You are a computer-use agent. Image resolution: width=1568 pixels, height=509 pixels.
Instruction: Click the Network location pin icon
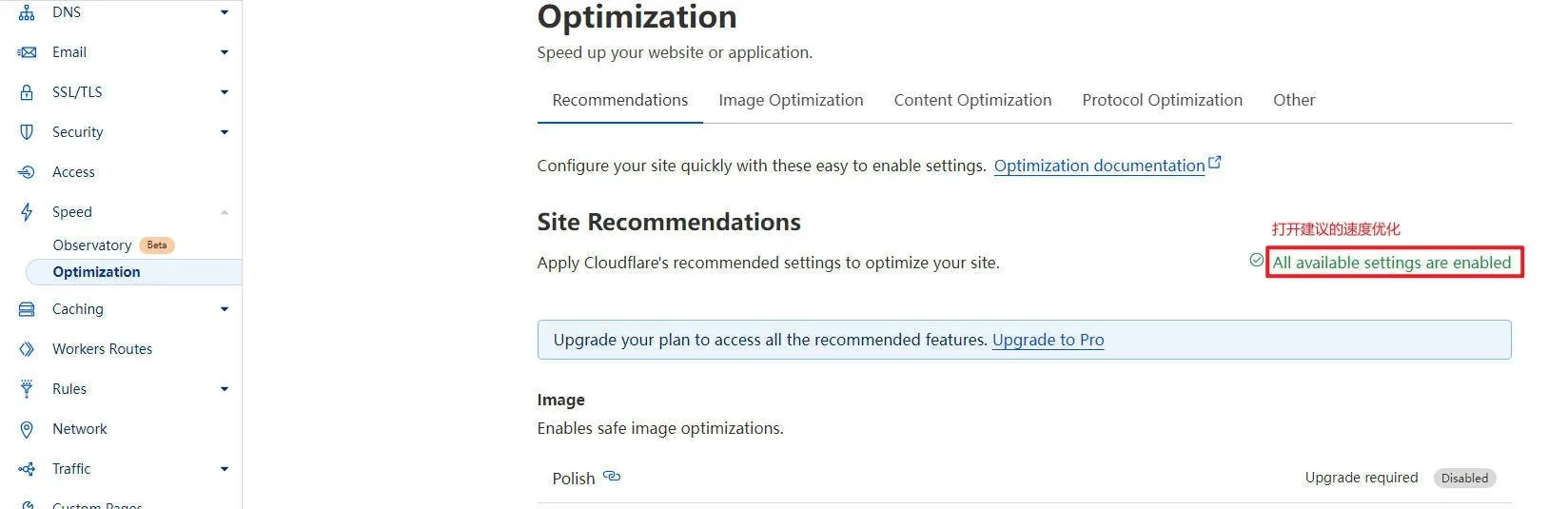click(x=27, y=429)
